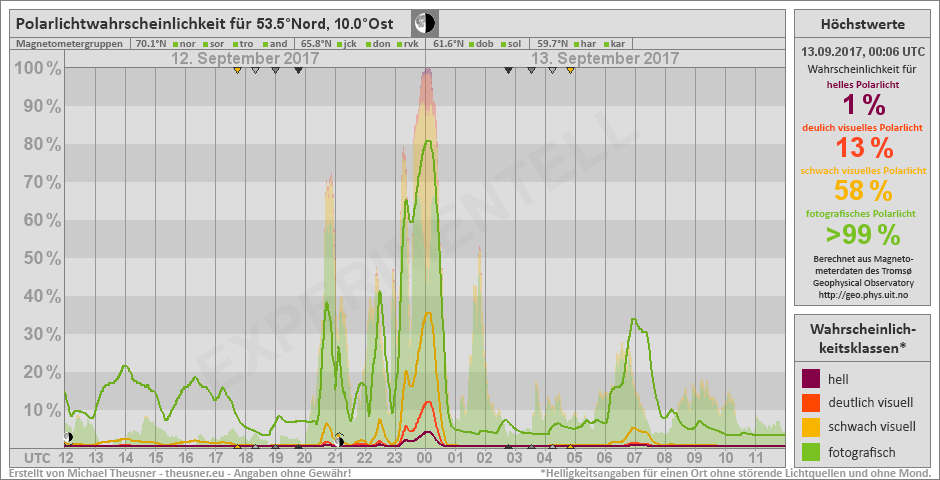This screenshot has height=480, width=940.
Task: Click the >99 % fotografisches Polarlicht value
Action: (863, 234)
